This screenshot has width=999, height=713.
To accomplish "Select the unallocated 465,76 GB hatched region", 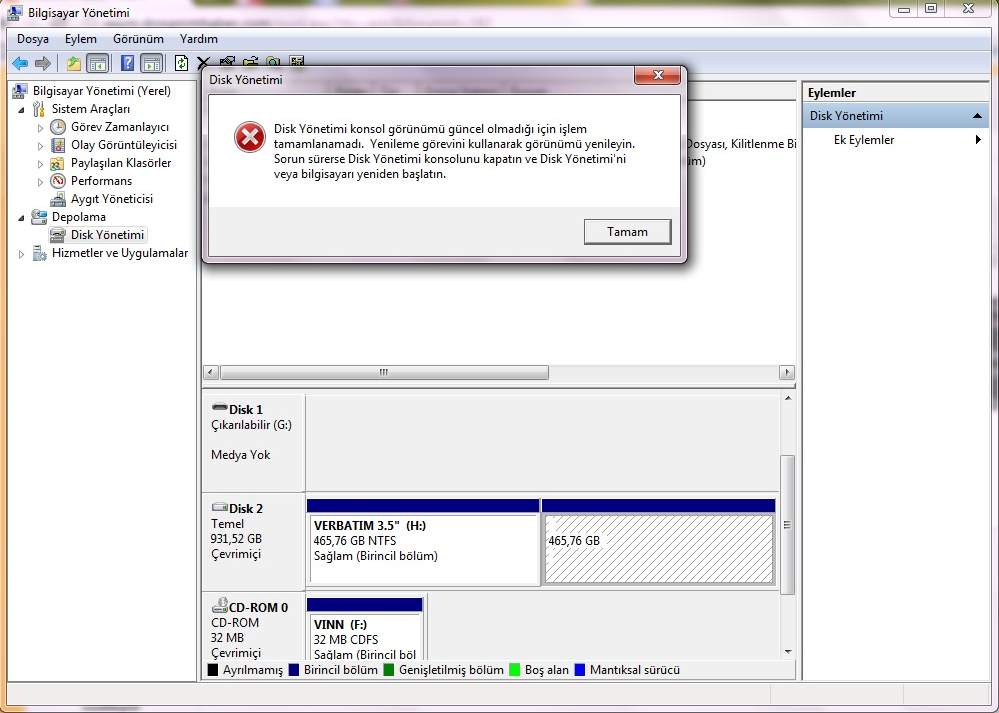I will [x=659, y=542].
